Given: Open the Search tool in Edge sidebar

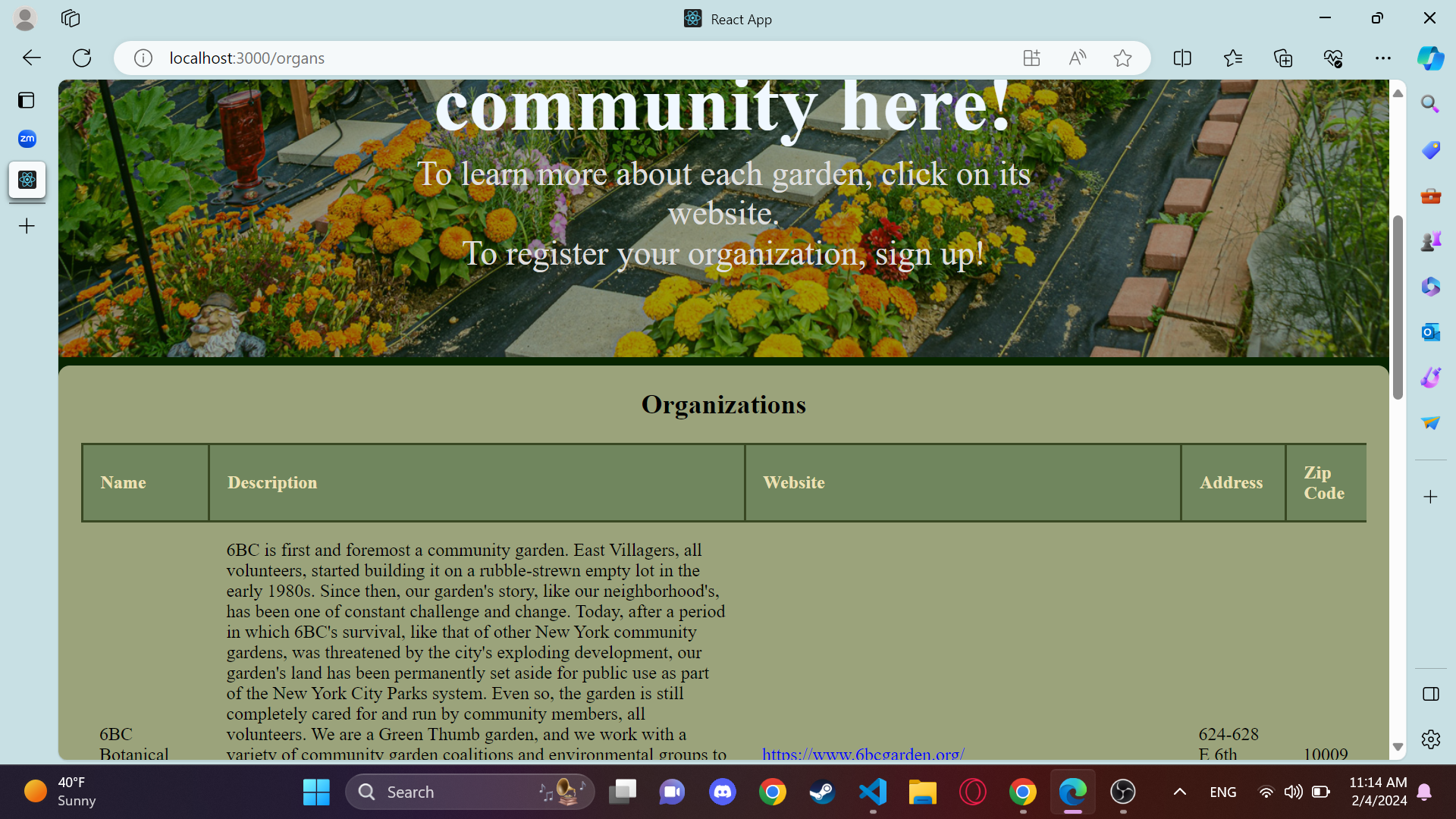Looking at the screenshot, I should pos(1430,104).
